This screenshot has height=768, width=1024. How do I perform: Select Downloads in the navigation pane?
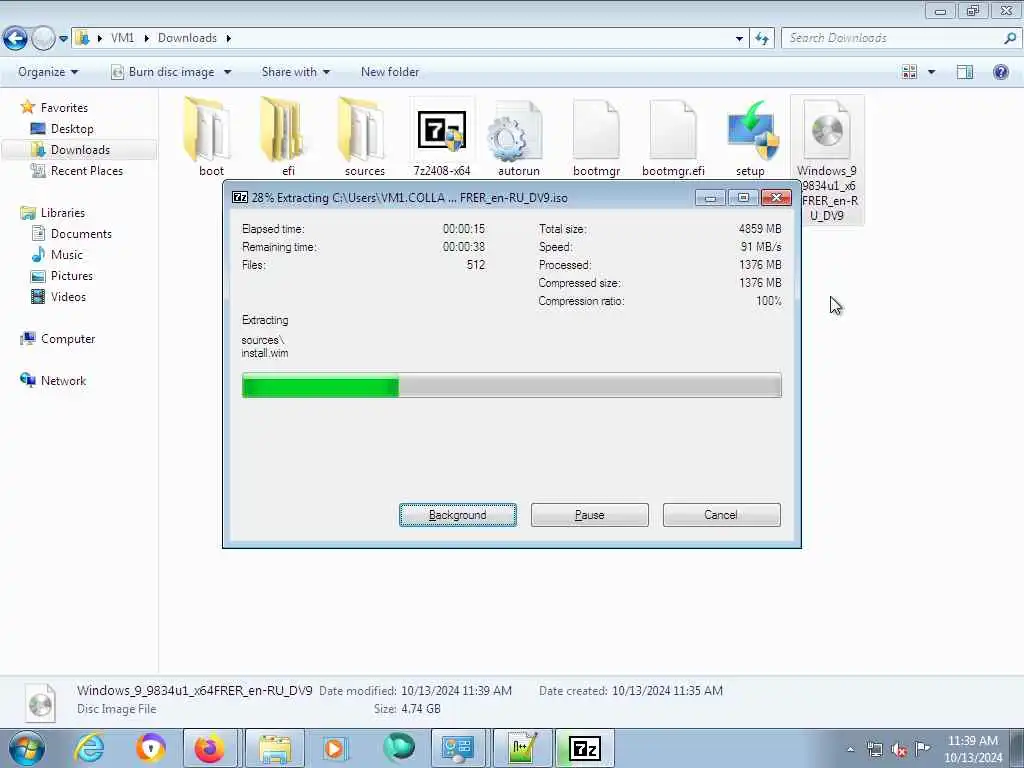click(x=80, y=150)
